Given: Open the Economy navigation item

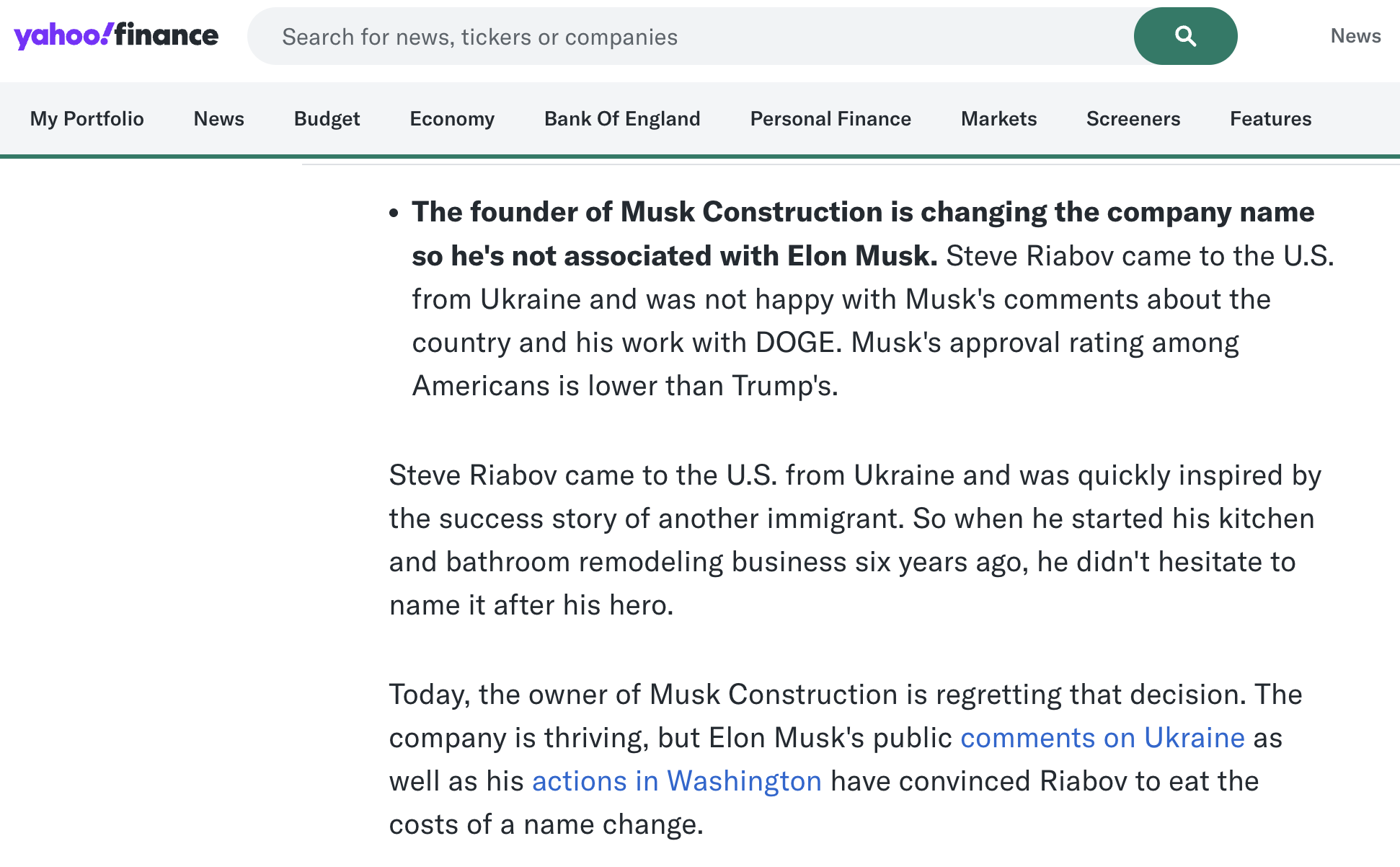Looking at the screenshot, I should coord(452,119).
